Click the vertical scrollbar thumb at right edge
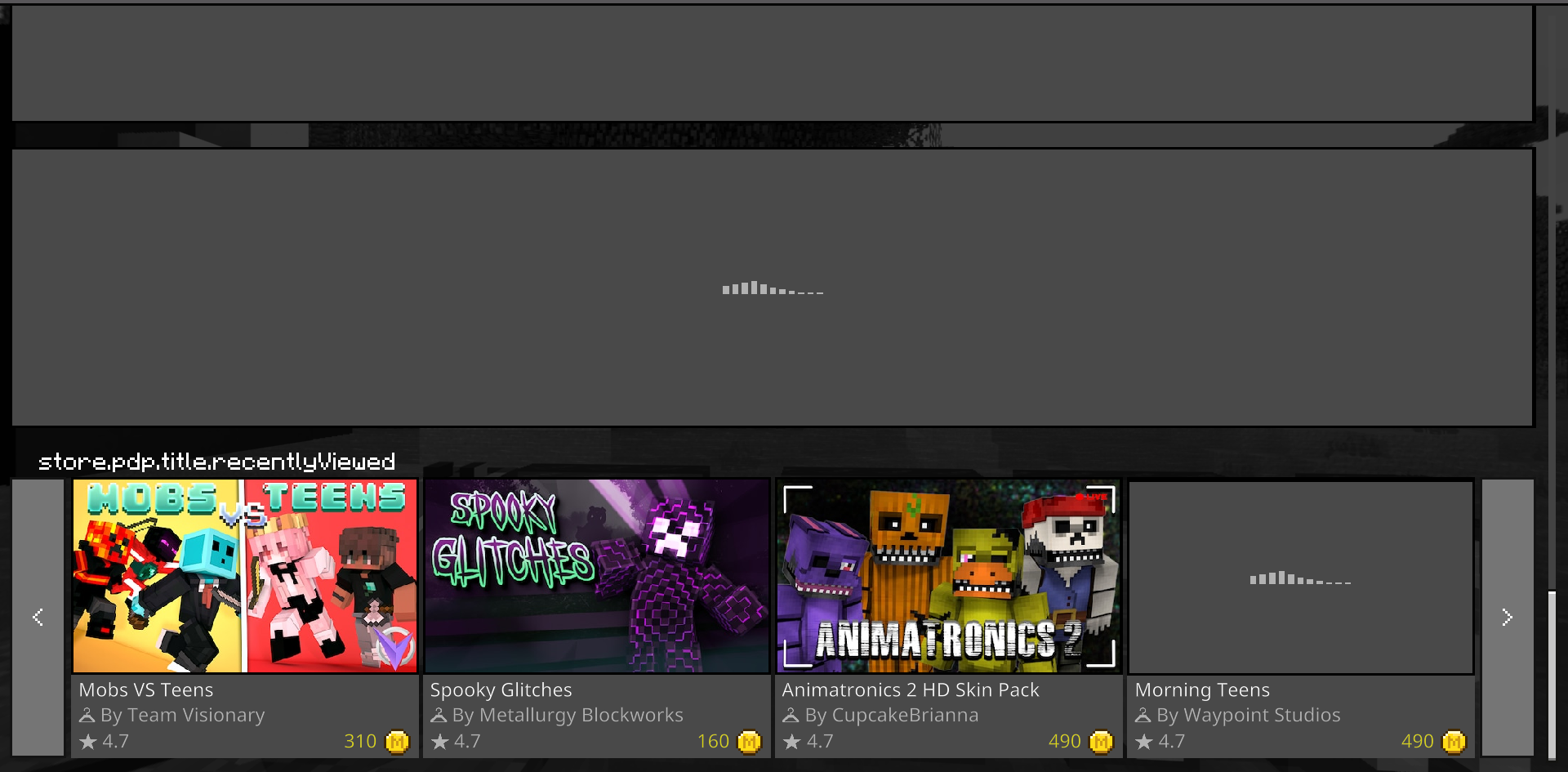 coord(1552,676)
